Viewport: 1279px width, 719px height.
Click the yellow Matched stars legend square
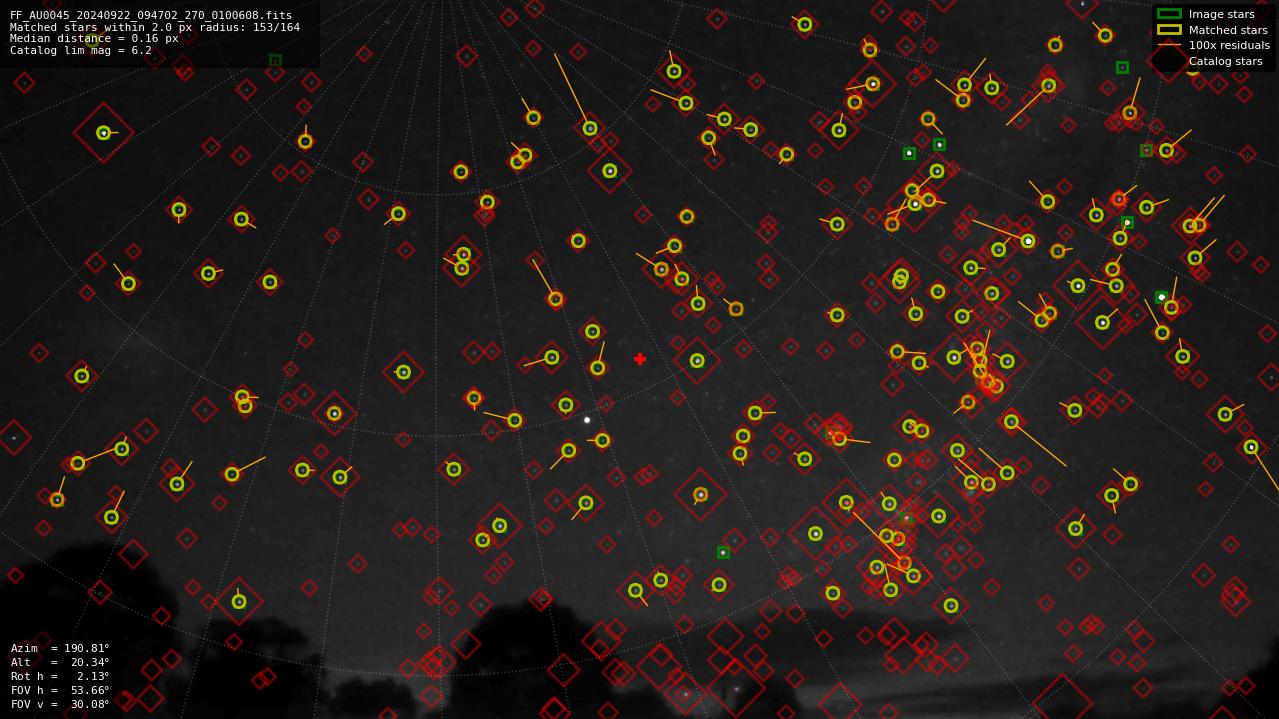point(1169,30)
